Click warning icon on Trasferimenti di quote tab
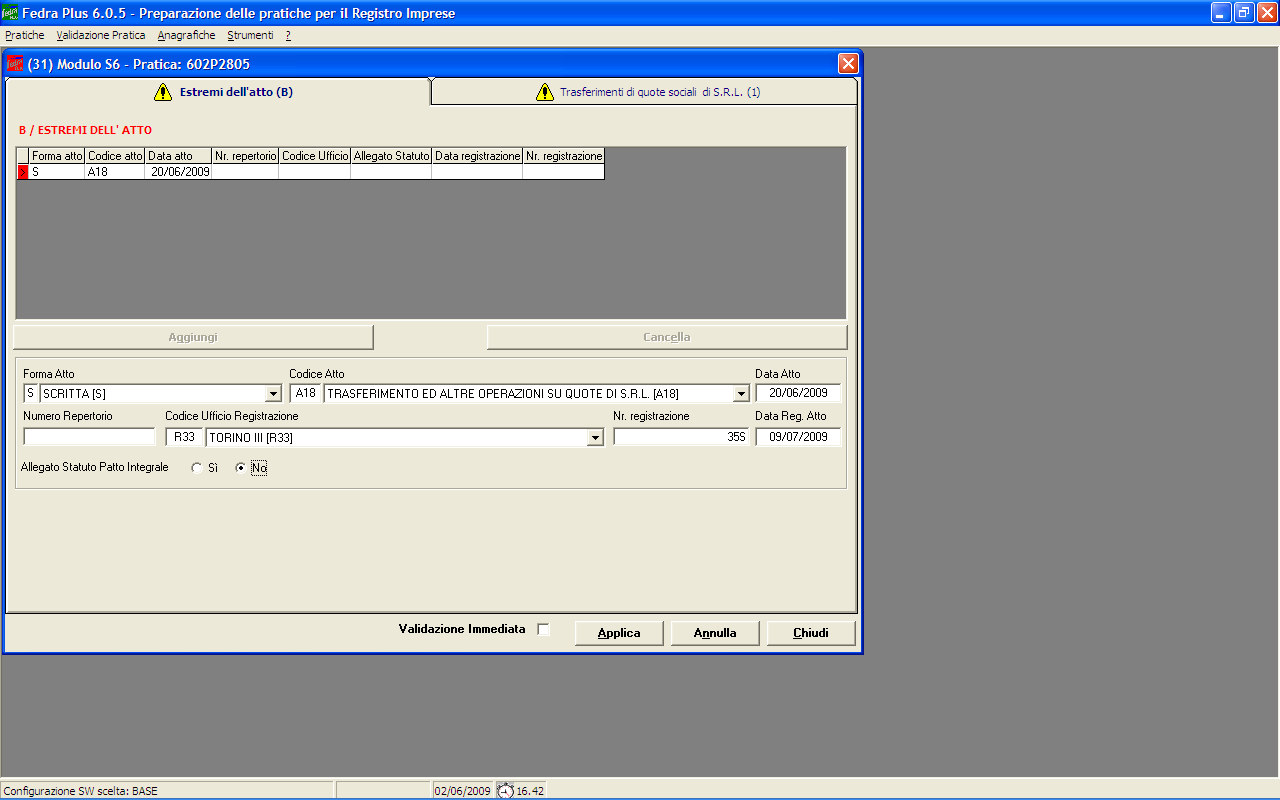The image size is (1280, 800). (544, 92)
